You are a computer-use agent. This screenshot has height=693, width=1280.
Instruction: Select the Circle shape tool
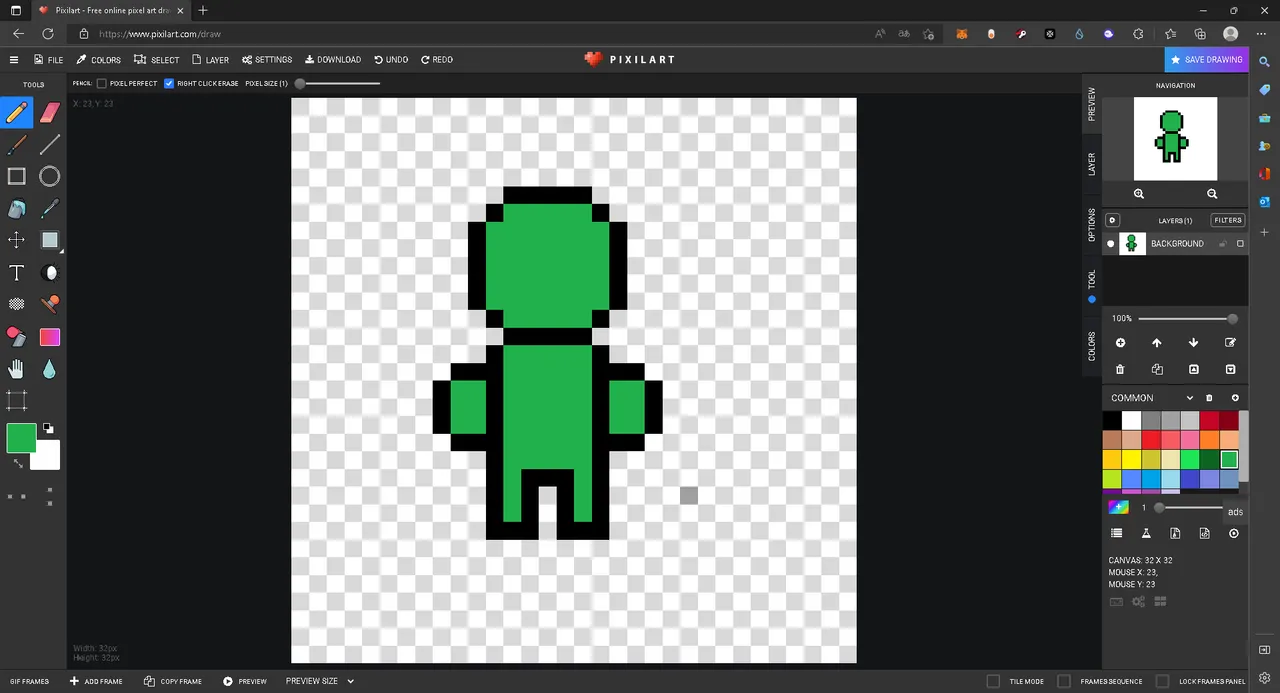[50, 177]
